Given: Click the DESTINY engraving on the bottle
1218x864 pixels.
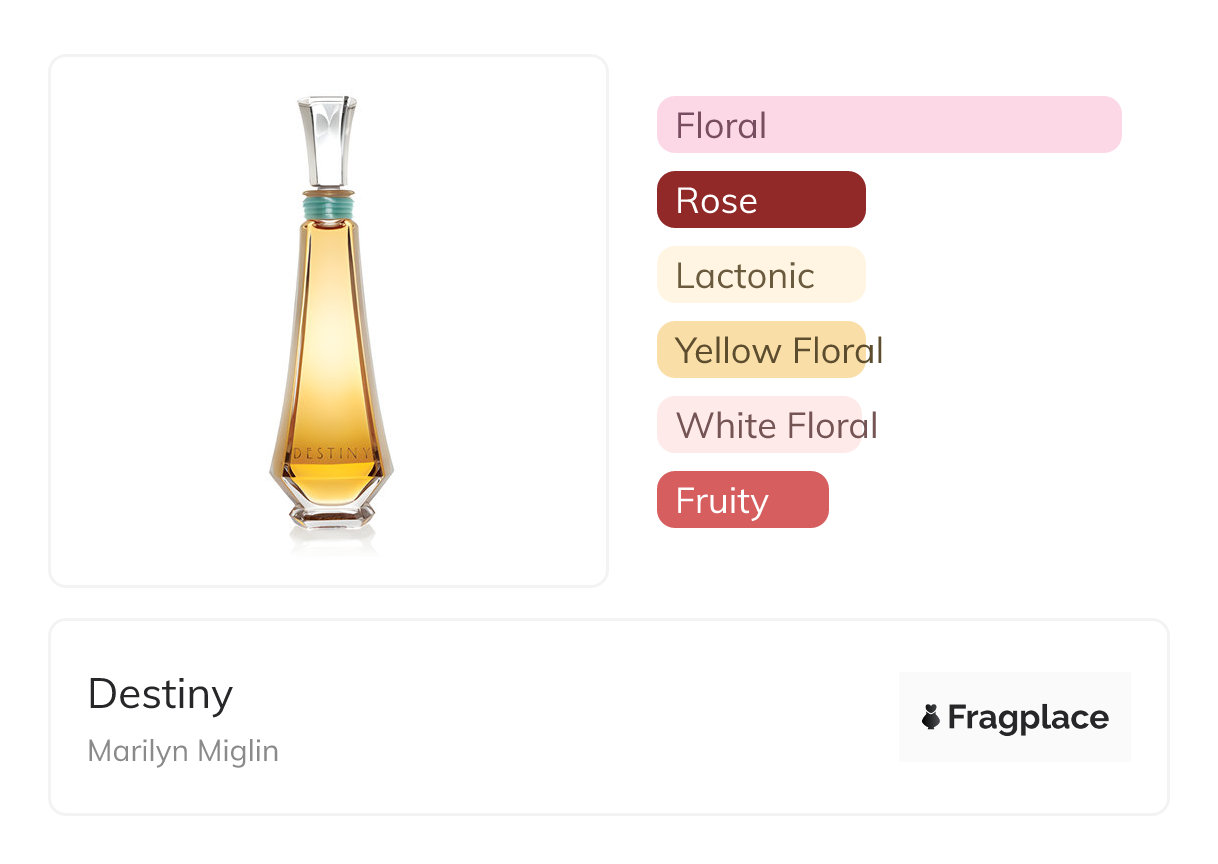Looking at the screenshot, I should pos(330,453).
